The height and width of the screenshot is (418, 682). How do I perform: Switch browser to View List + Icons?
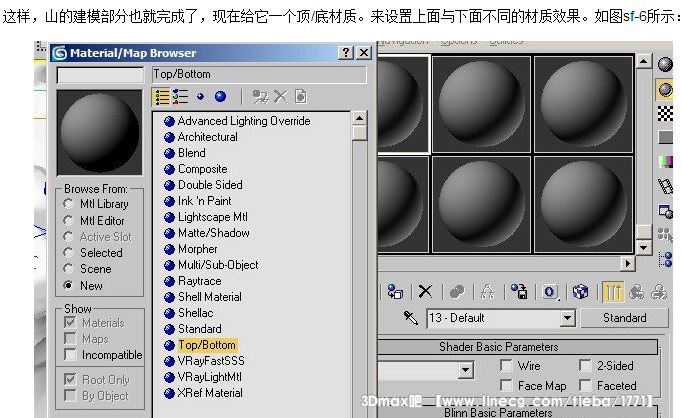[x=181, y=97]
